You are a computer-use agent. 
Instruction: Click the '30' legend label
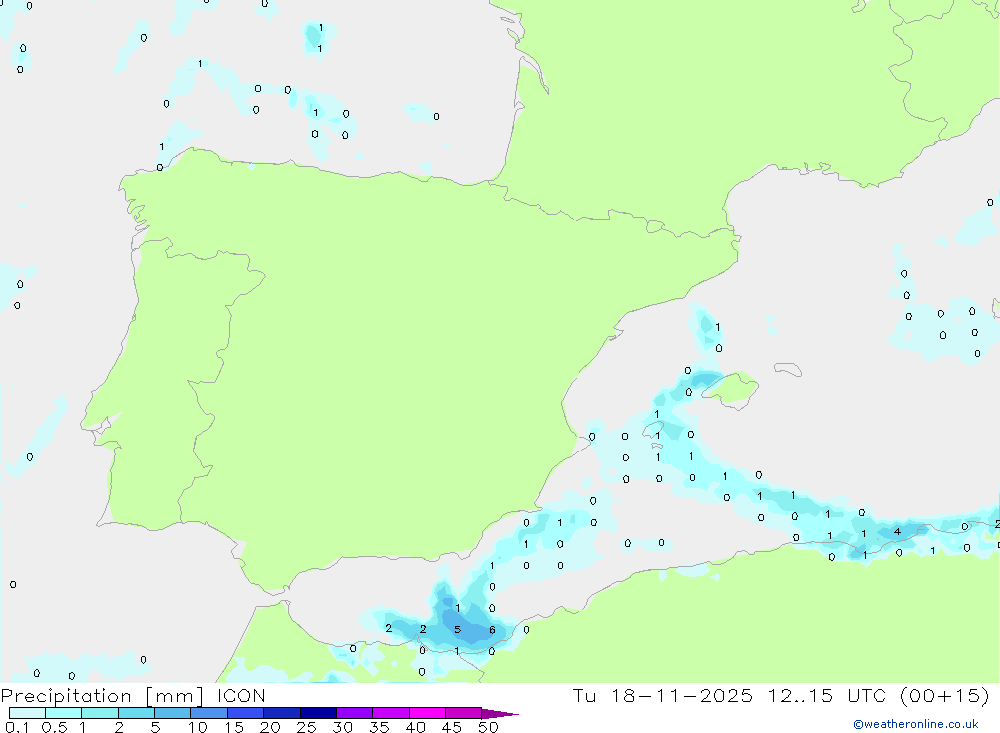coord(342,727)
